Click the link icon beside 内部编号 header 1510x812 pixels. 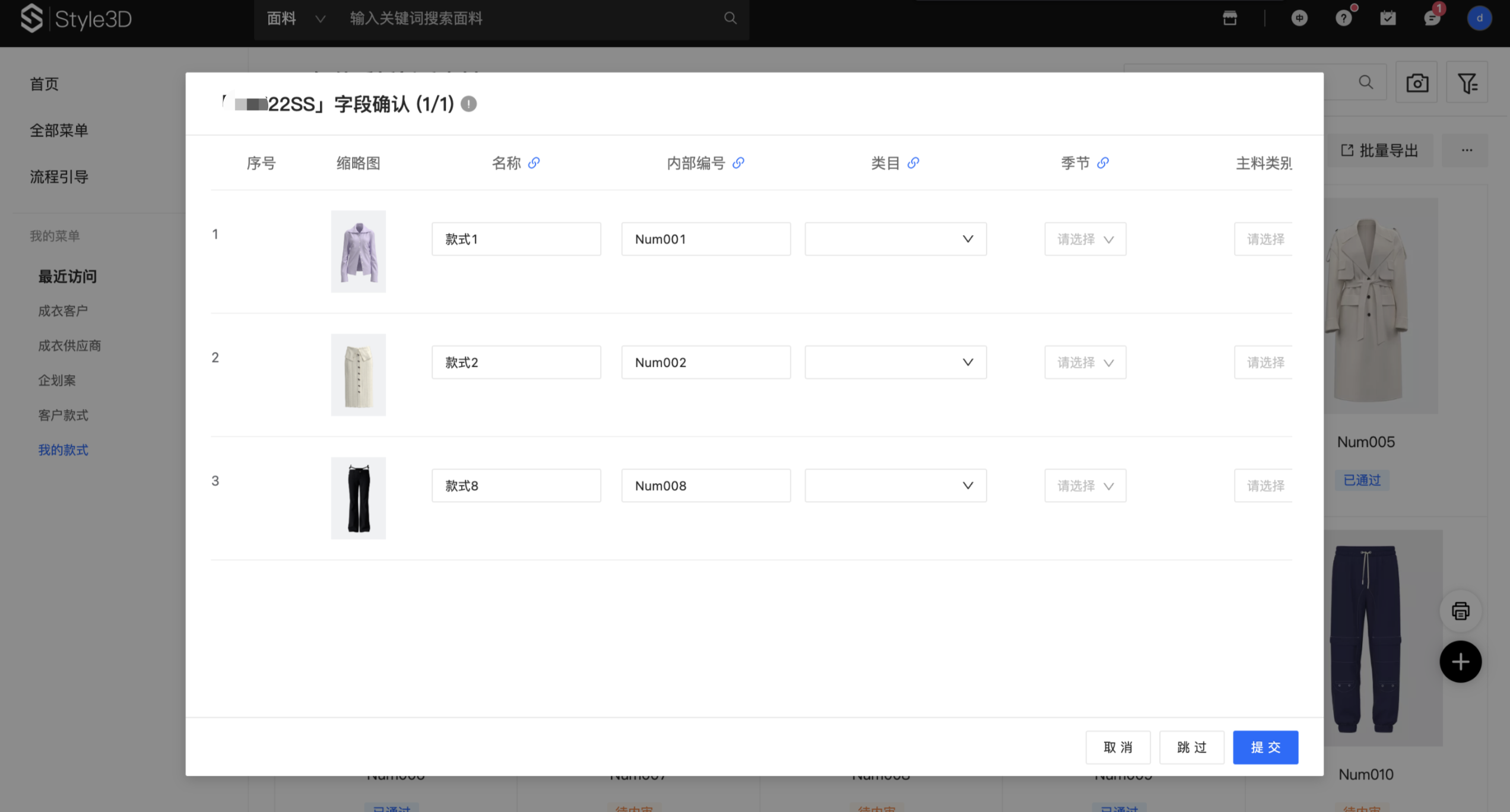(738, 163)
